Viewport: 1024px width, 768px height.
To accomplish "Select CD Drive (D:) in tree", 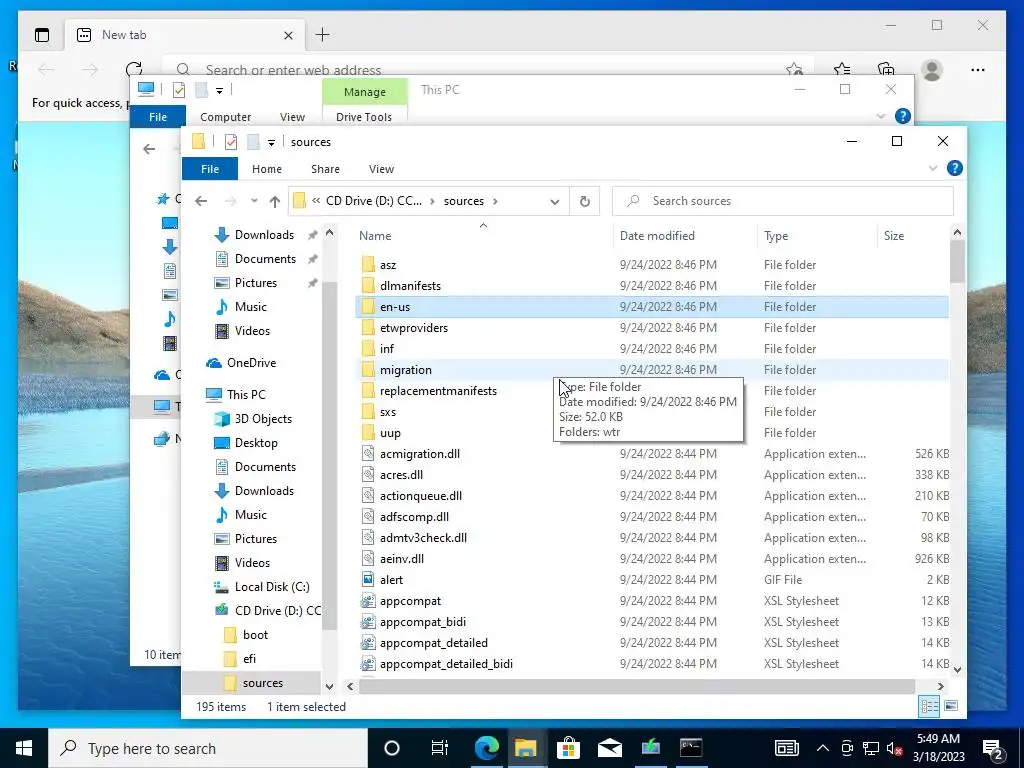I will pos(277,611).
